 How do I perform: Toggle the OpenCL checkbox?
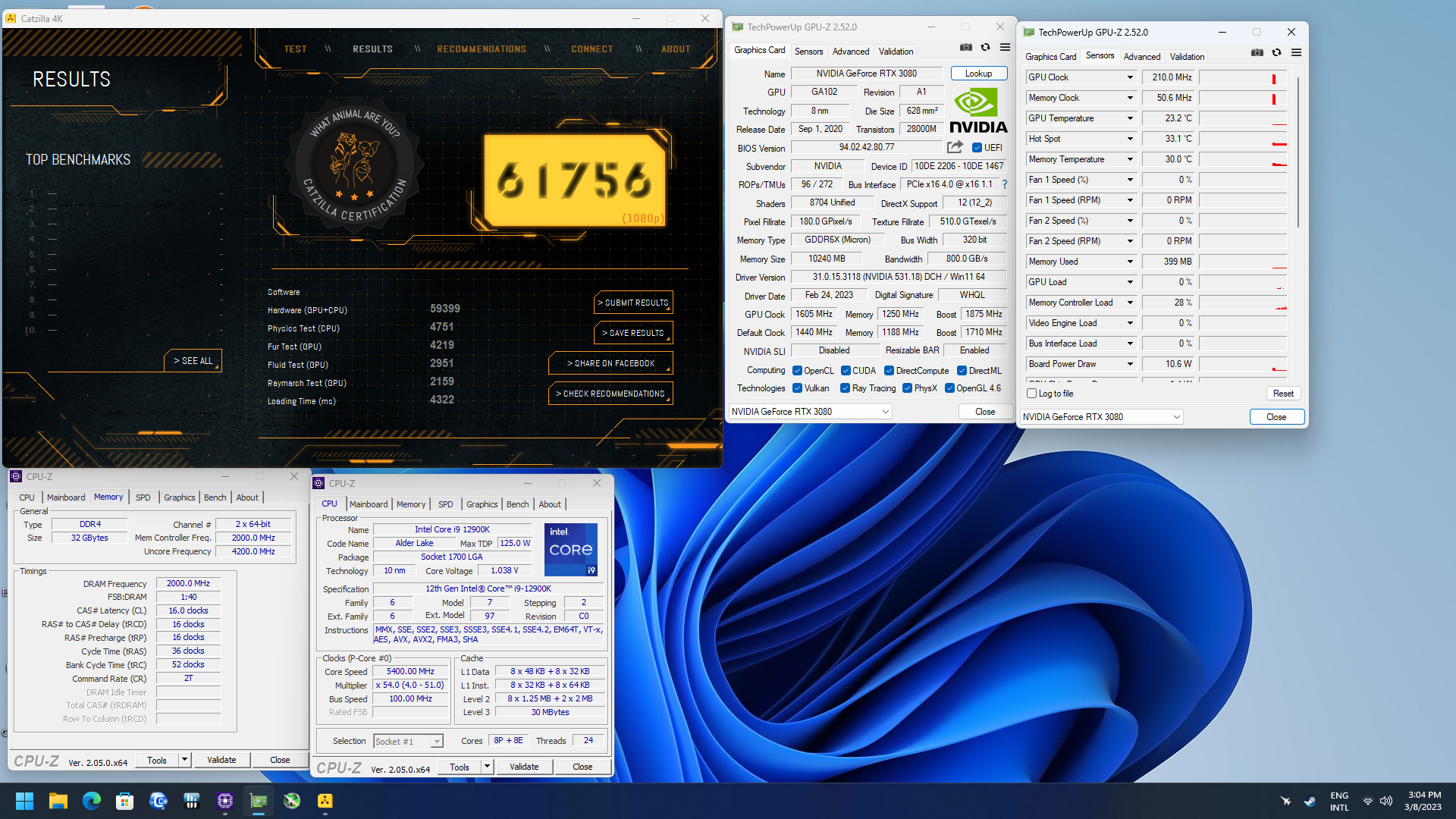(x=797, y=371)
